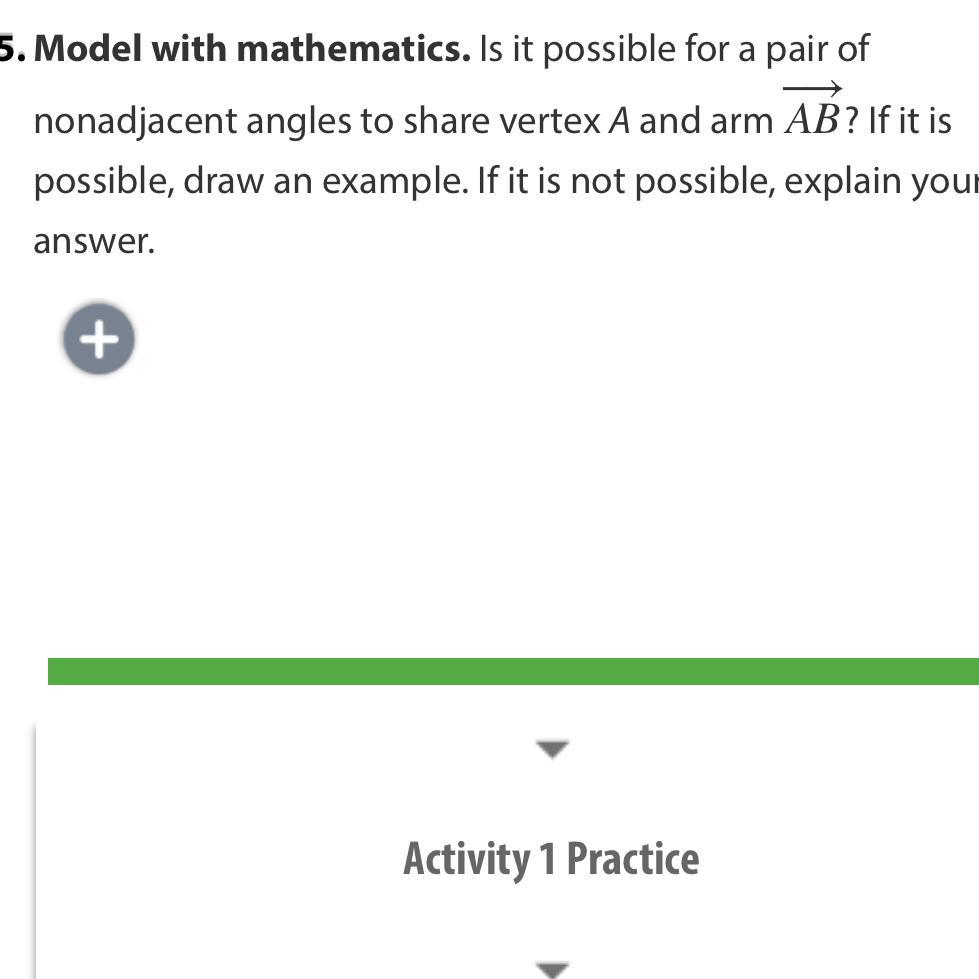Click the phrase 'pair of' in the first line
This screenshot has width=979, height=979.
coord(818,49)
